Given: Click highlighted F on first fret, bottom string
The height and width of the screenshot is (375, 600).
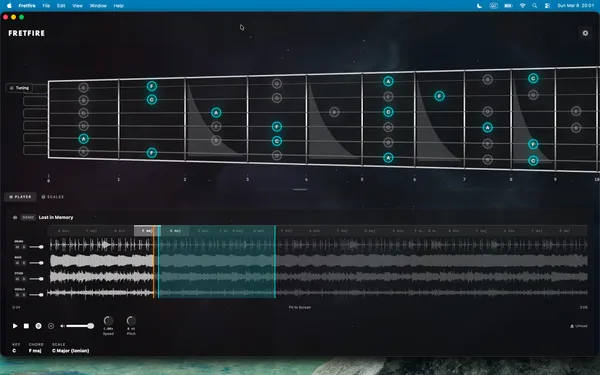Looking at the screenshot, I should [152, 153].
